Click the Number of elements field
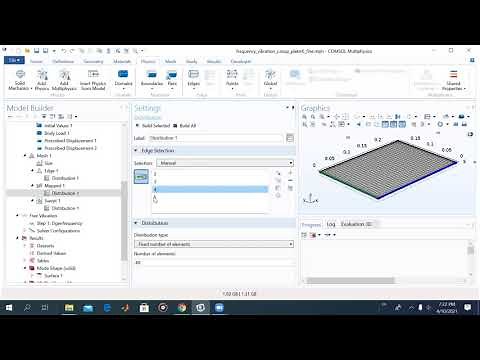The image size is (480, 360). (214, 263)
